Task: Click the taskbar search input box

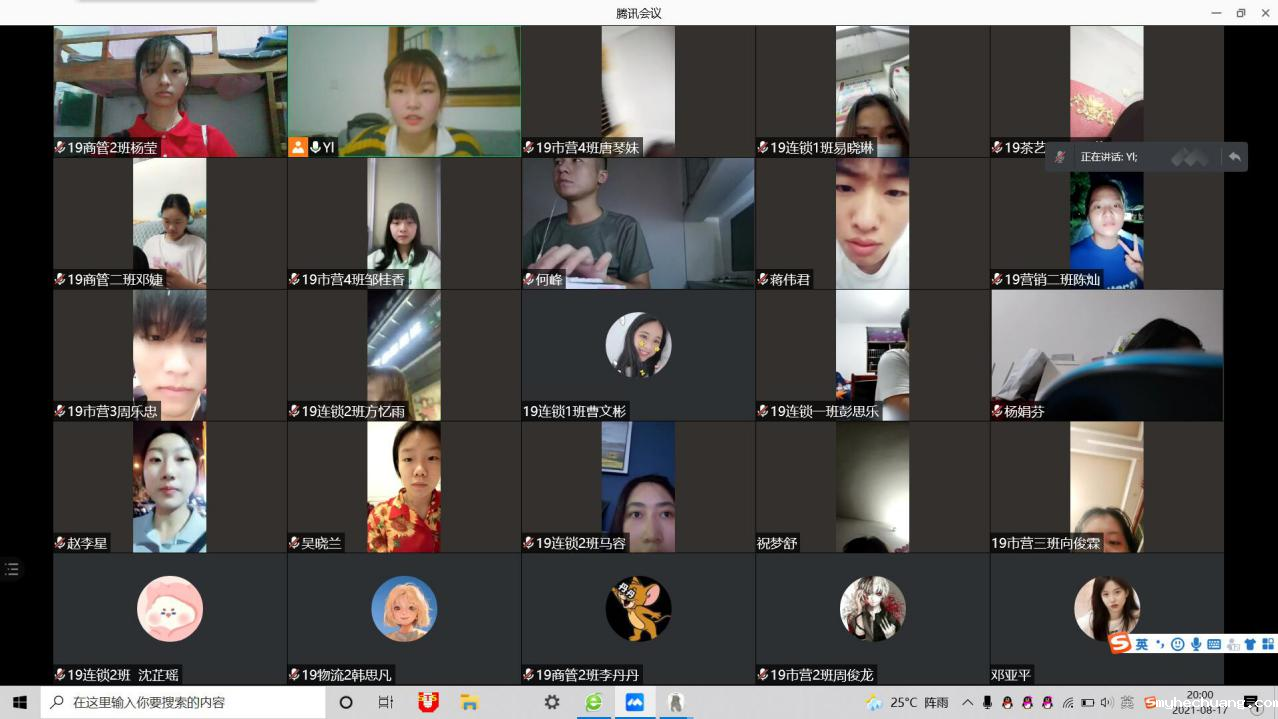Action: (x=183, y=702)
